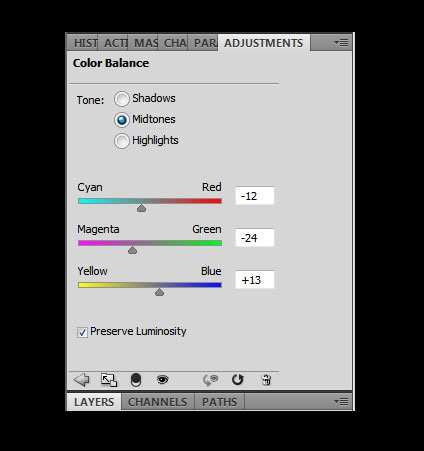Screen dimensions: 424x451
Task: Select the Shadows tone radio button
Action: [x=122, y=99]
